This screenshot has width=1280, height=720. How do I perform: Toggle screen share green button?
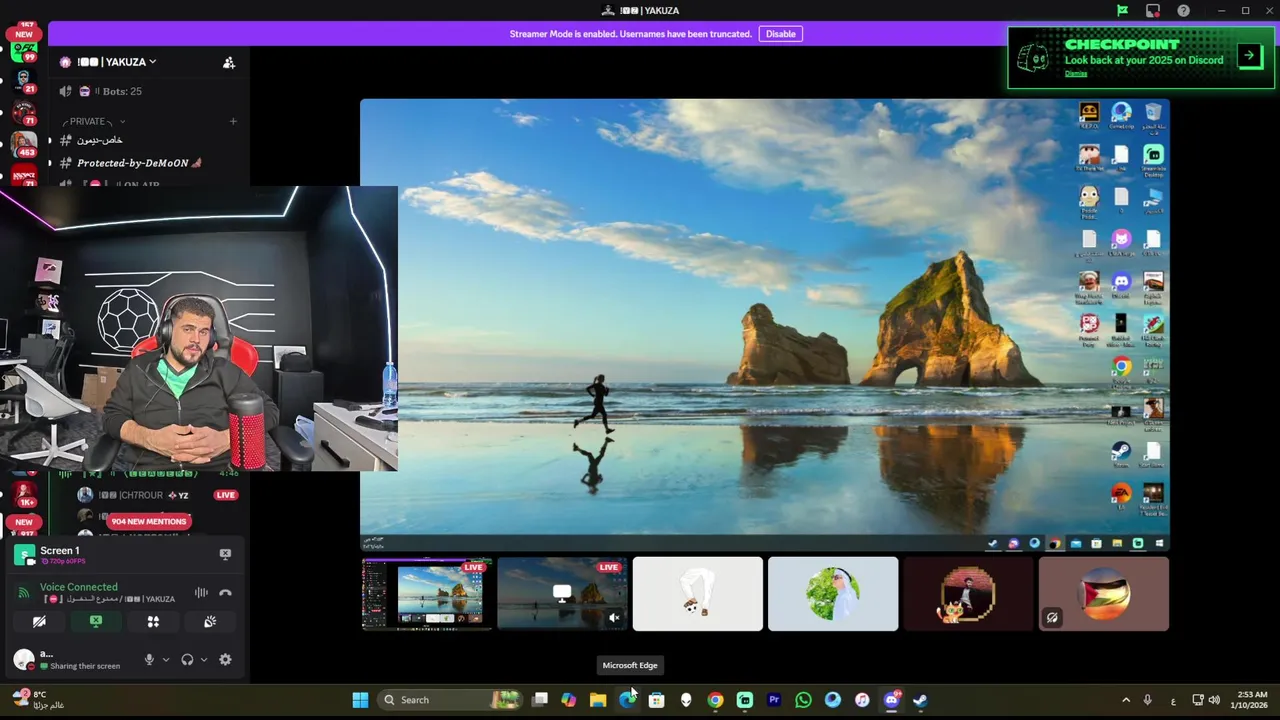tap(96, 621)
